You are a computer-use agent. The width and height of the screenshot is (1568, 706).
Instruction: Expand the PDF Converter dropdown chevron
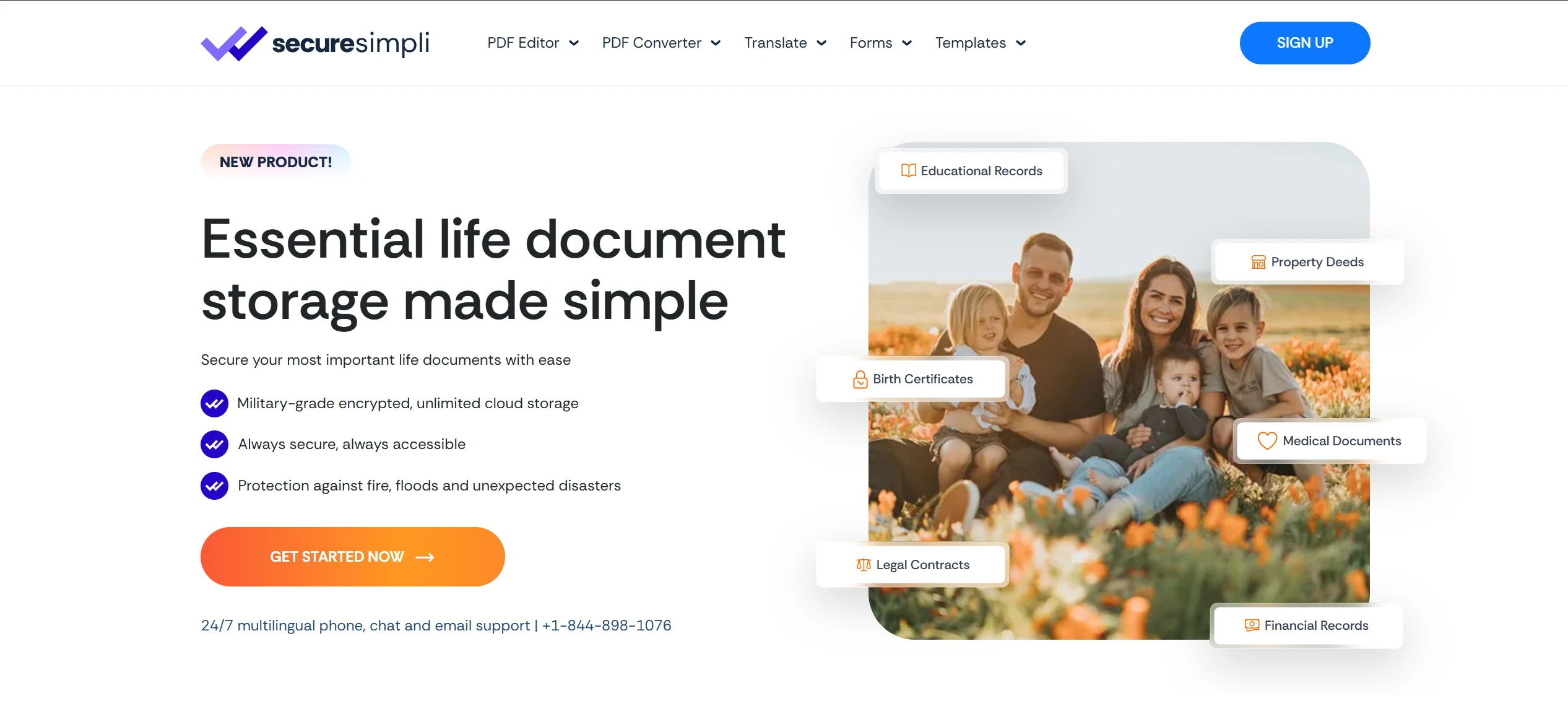click(x=716, y=43)
